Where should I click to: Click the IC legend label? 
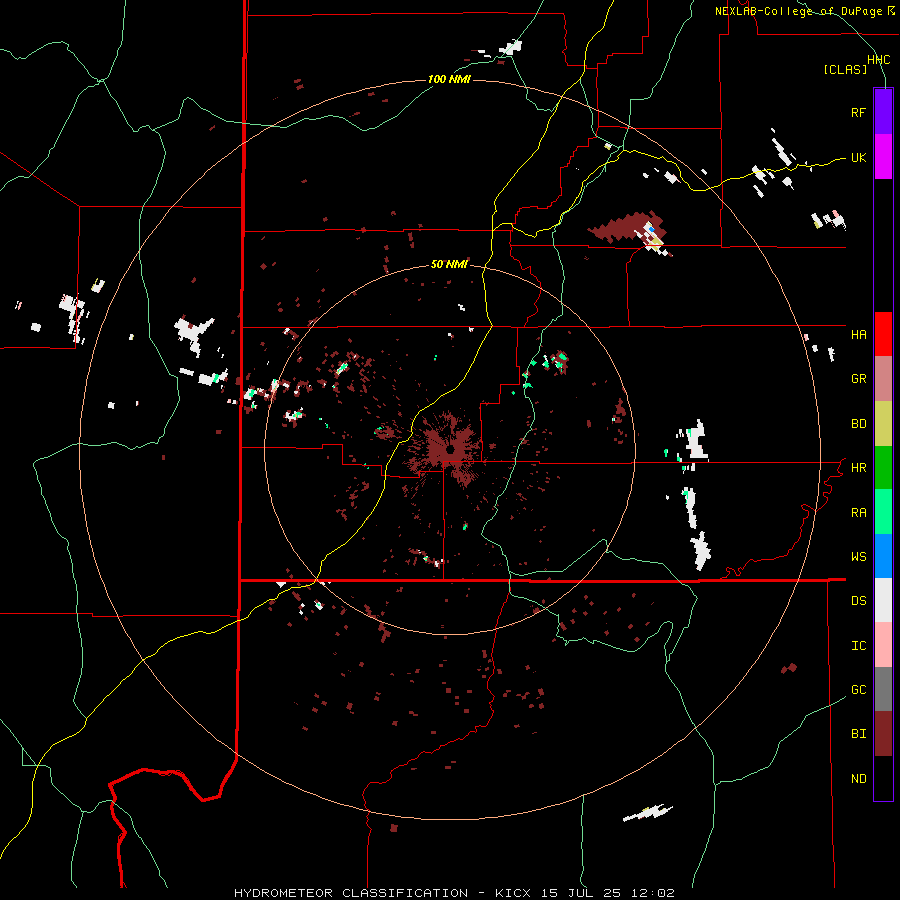[x=858, y=645]
